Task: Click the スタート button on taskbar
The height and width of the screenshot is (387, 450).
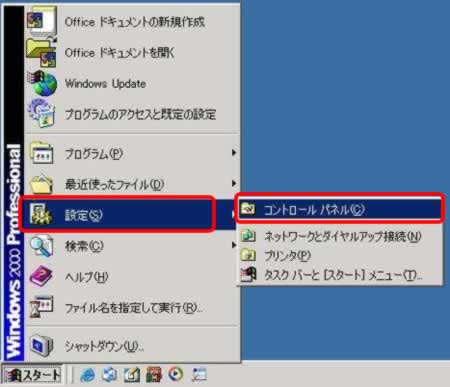Action: pos(32,375)
